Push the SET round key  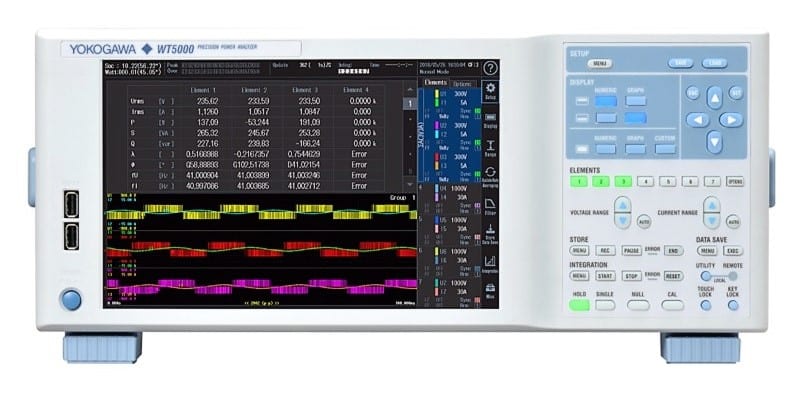click(x=736, y=93)
